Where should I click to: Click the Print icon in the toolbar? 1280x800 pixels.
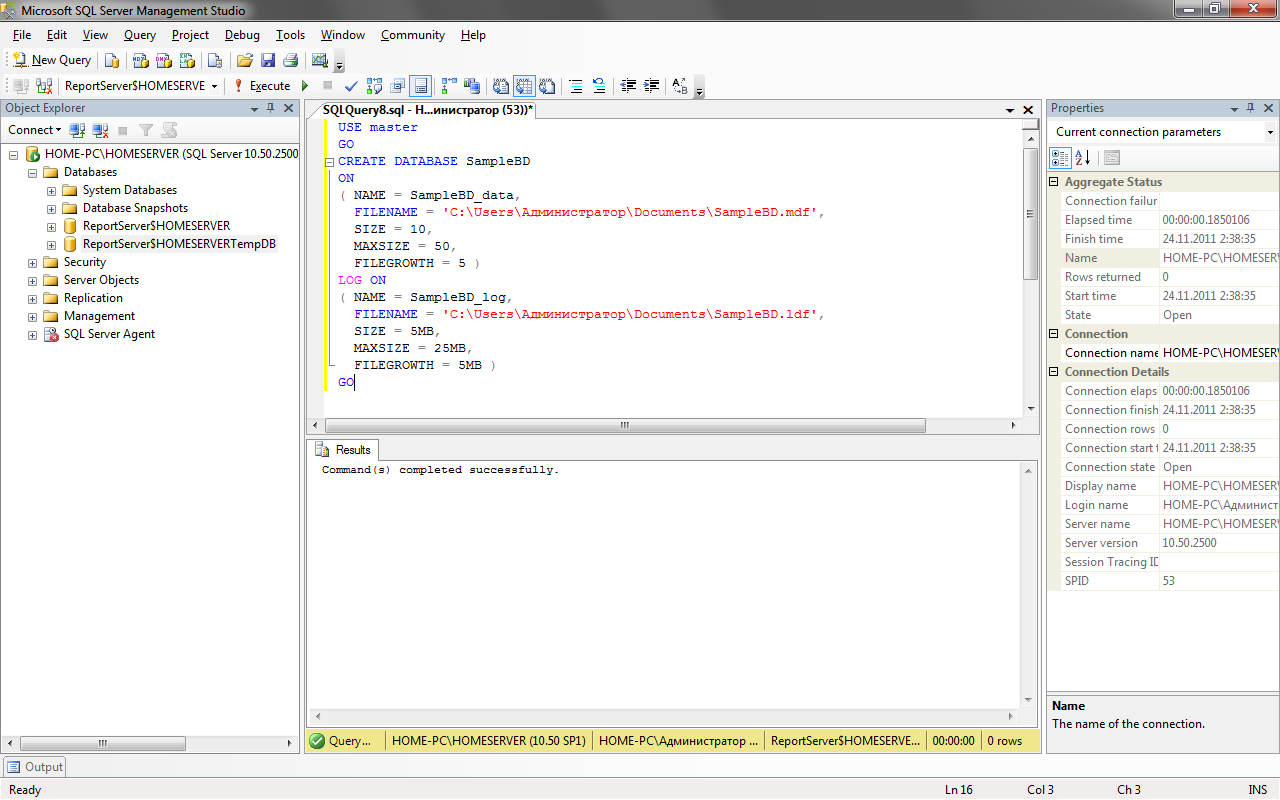(x=290, y=60)
